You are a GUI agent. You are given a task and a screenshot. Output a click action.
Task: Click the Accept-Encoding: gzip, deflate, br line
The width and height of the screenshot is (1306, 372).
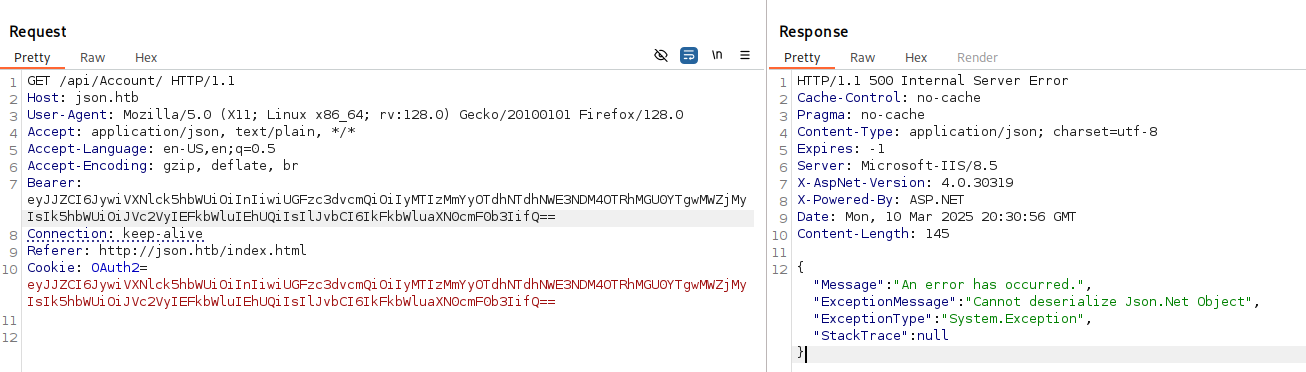point(163,166)
